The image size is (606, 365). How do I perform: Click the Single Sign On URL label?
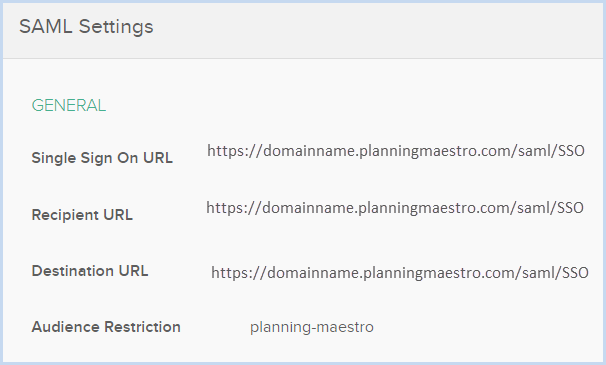point(102,158)
